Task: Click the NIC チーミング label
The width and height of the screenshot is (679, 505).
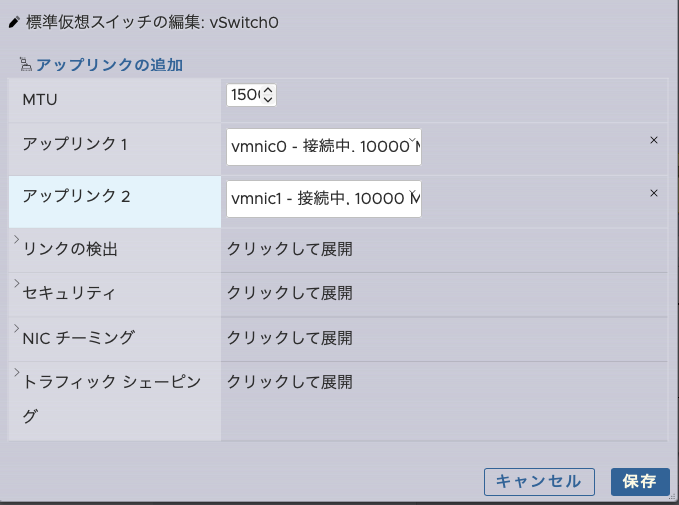Action: coord(78,338)
